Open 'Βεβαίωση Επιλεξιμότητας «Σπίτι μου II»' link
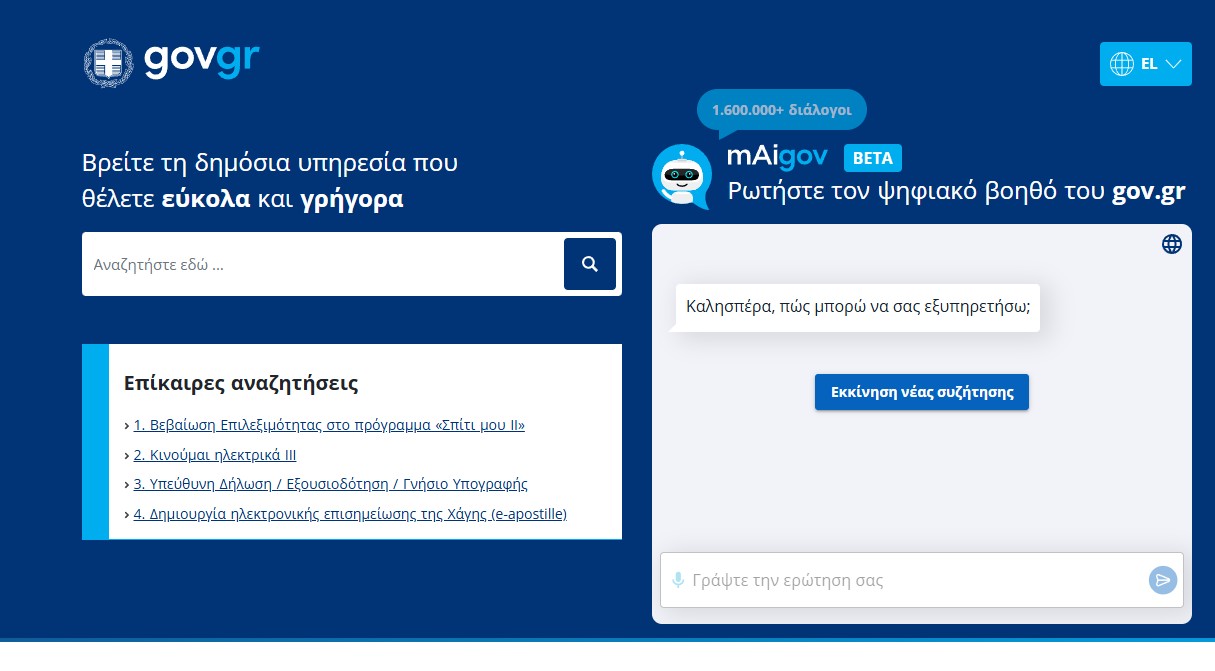The height and width of the screenshot is (671, 1215). coord(329,425)
